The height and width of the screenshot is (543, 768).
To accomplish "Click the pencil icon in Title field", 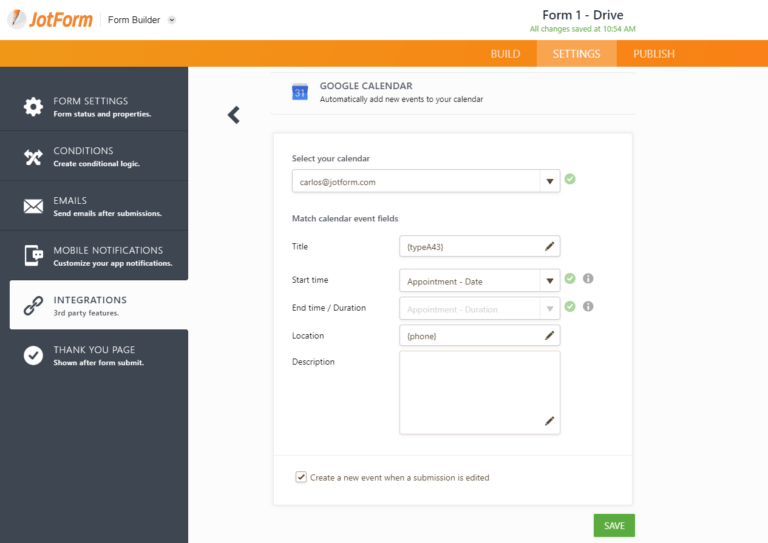I will [549, 246].
